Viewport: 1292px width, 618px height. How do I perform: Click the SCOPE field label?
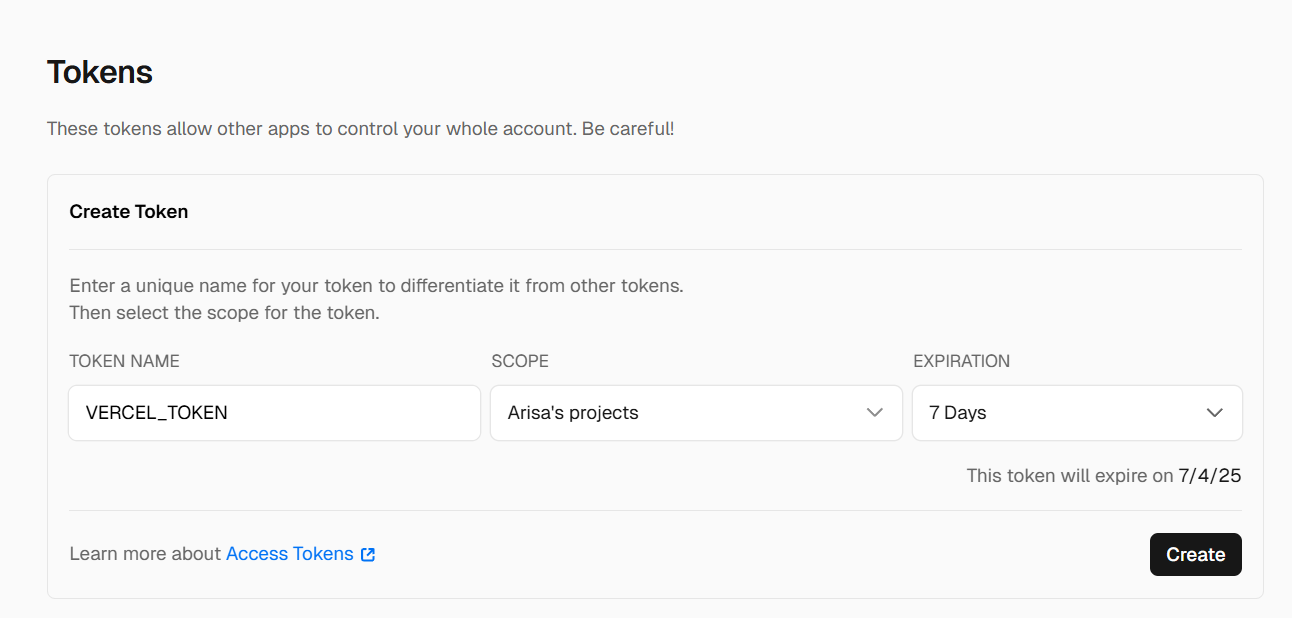click(520, 361)
